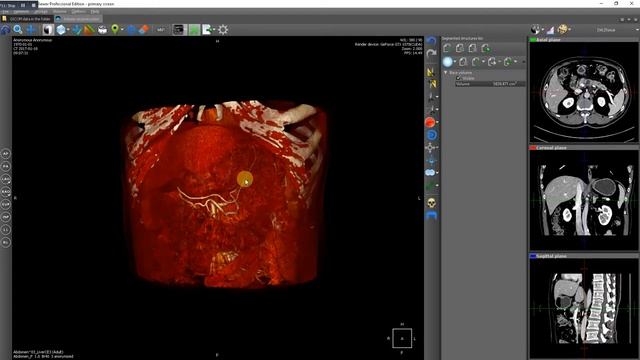Click the glowing sphere icon in segmented structures
Viewport: 640px width, 360px height.
tap(448, 62)
